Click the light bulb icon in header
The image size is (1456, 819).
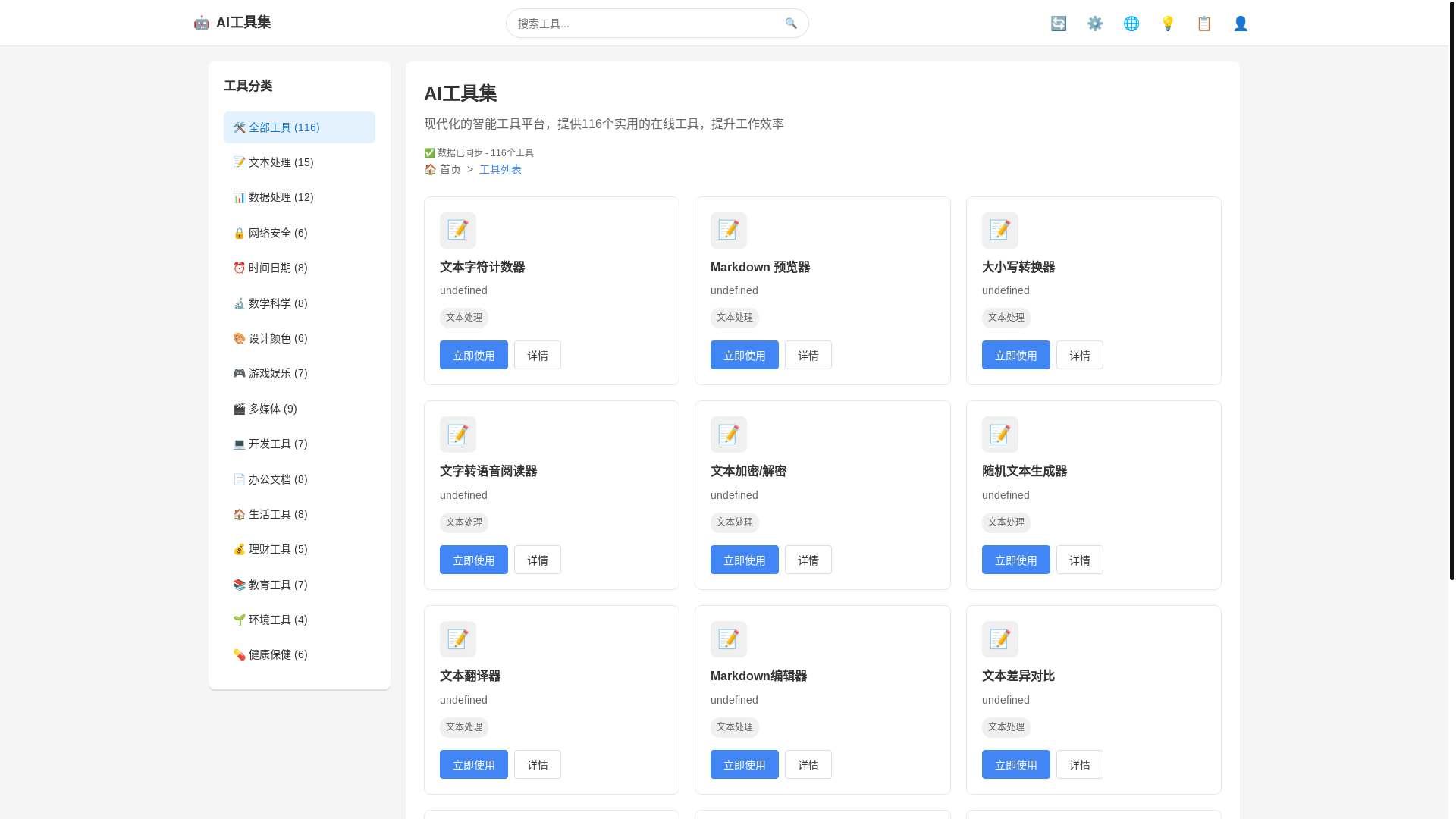point(1168,24)
